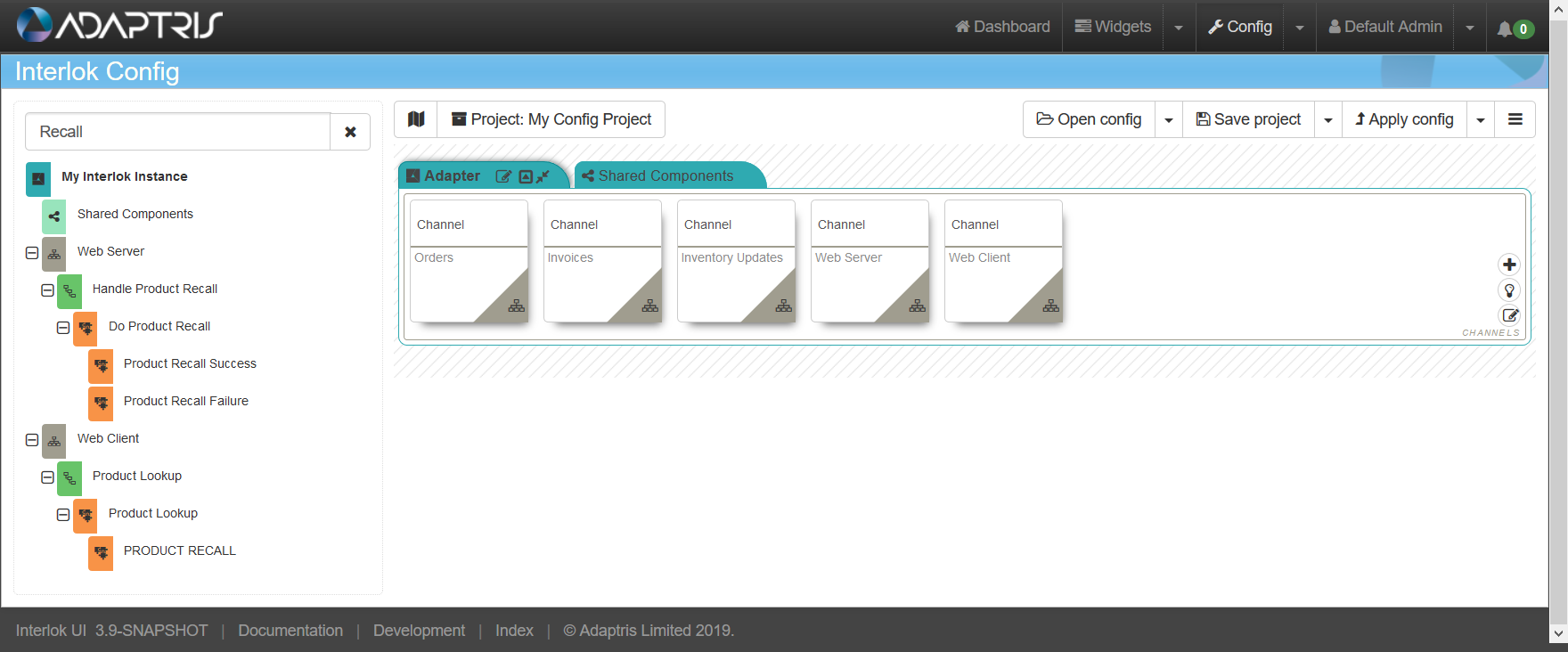Click the PRODUCT RECALL service icon
This screenshot has width=1568, height=652.
pos(101,553)
